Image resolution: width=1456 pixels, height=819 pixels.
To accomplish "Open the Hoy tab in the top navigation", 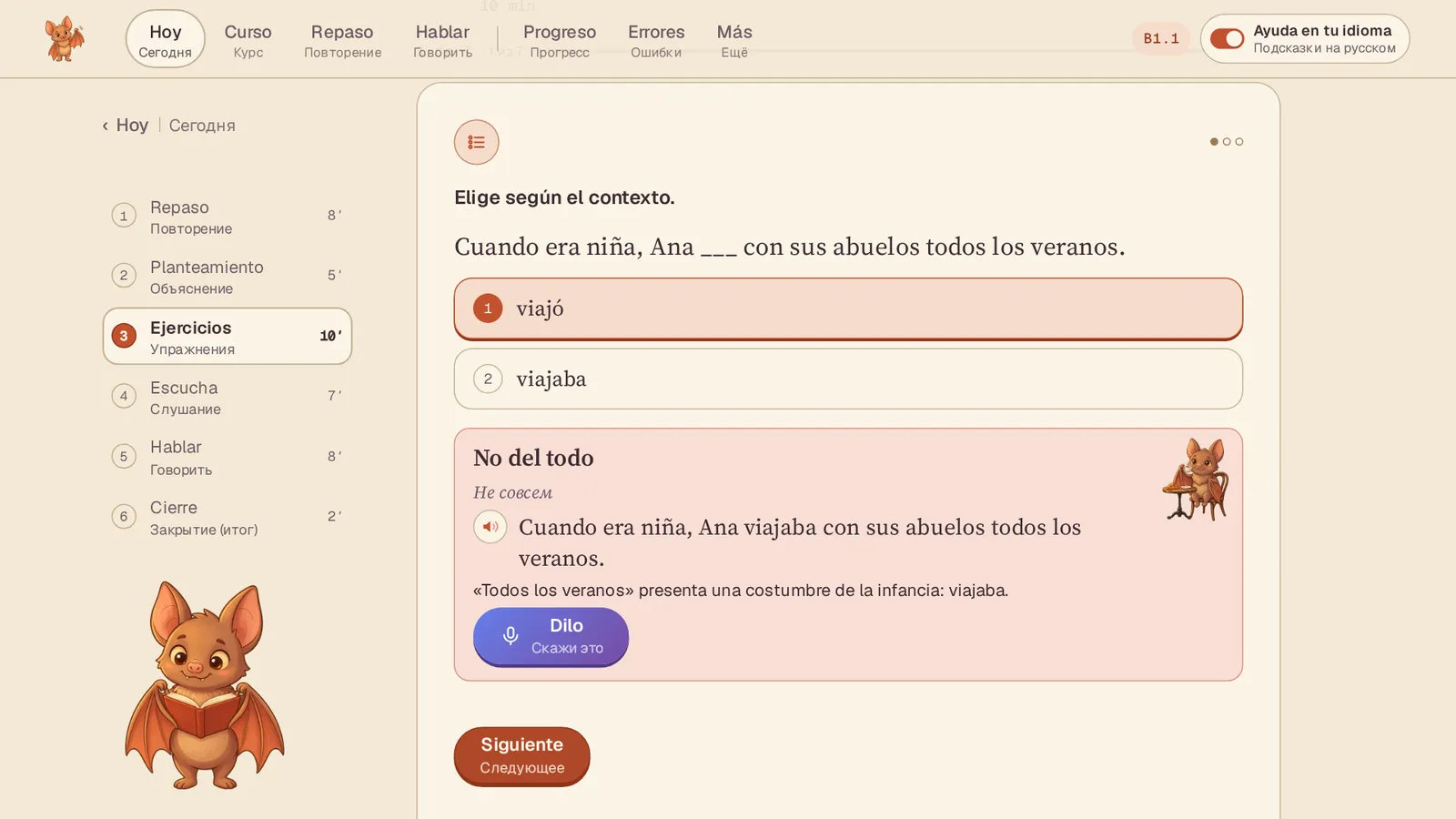I will pyautogui.click(x=166, y=39).
